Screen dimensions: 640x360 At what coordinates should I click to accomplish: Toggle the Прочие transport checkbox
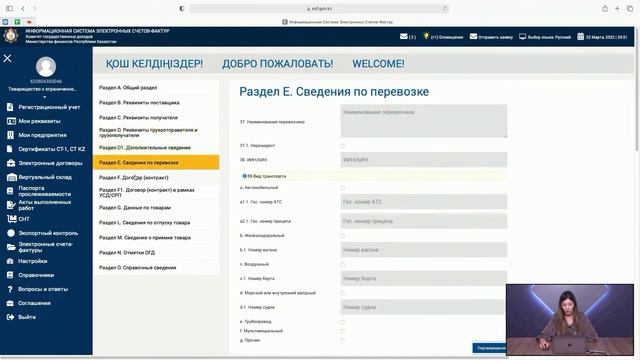(342, 340)
